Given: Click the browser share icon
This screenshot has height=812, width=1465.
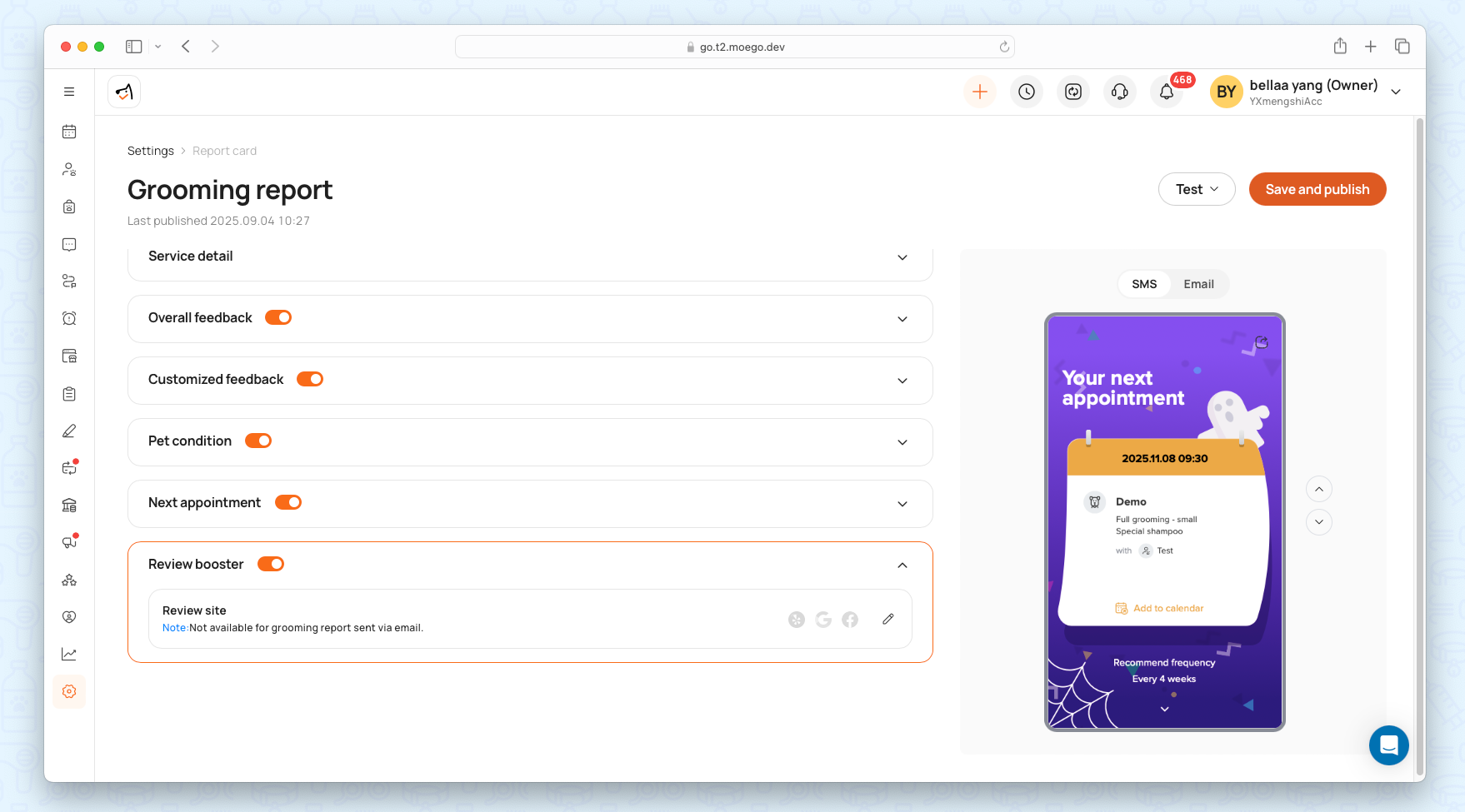Looking at the screenshot, I should point(1340,46).
